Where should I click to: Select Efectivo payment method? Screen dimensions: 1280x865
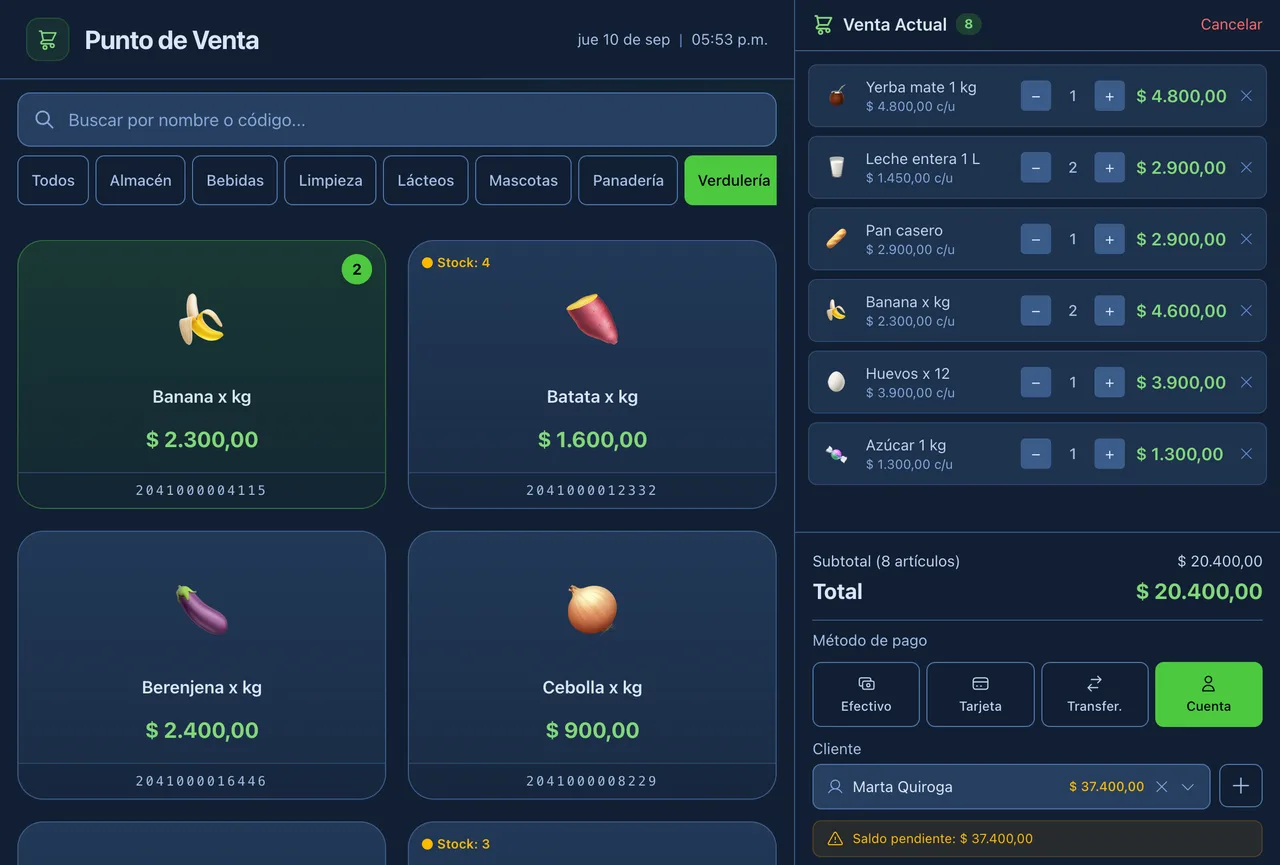click(866, 694)
